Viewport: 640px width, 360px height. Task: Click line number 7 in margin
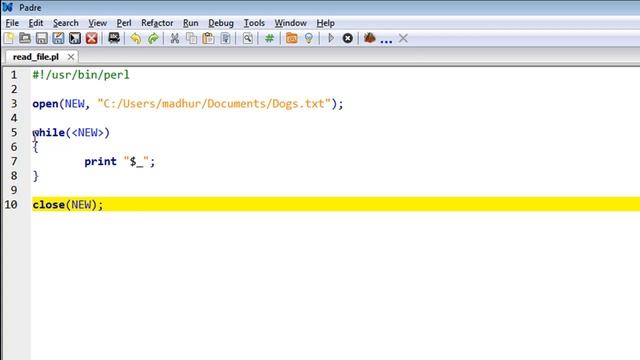(x=14, y=162)
